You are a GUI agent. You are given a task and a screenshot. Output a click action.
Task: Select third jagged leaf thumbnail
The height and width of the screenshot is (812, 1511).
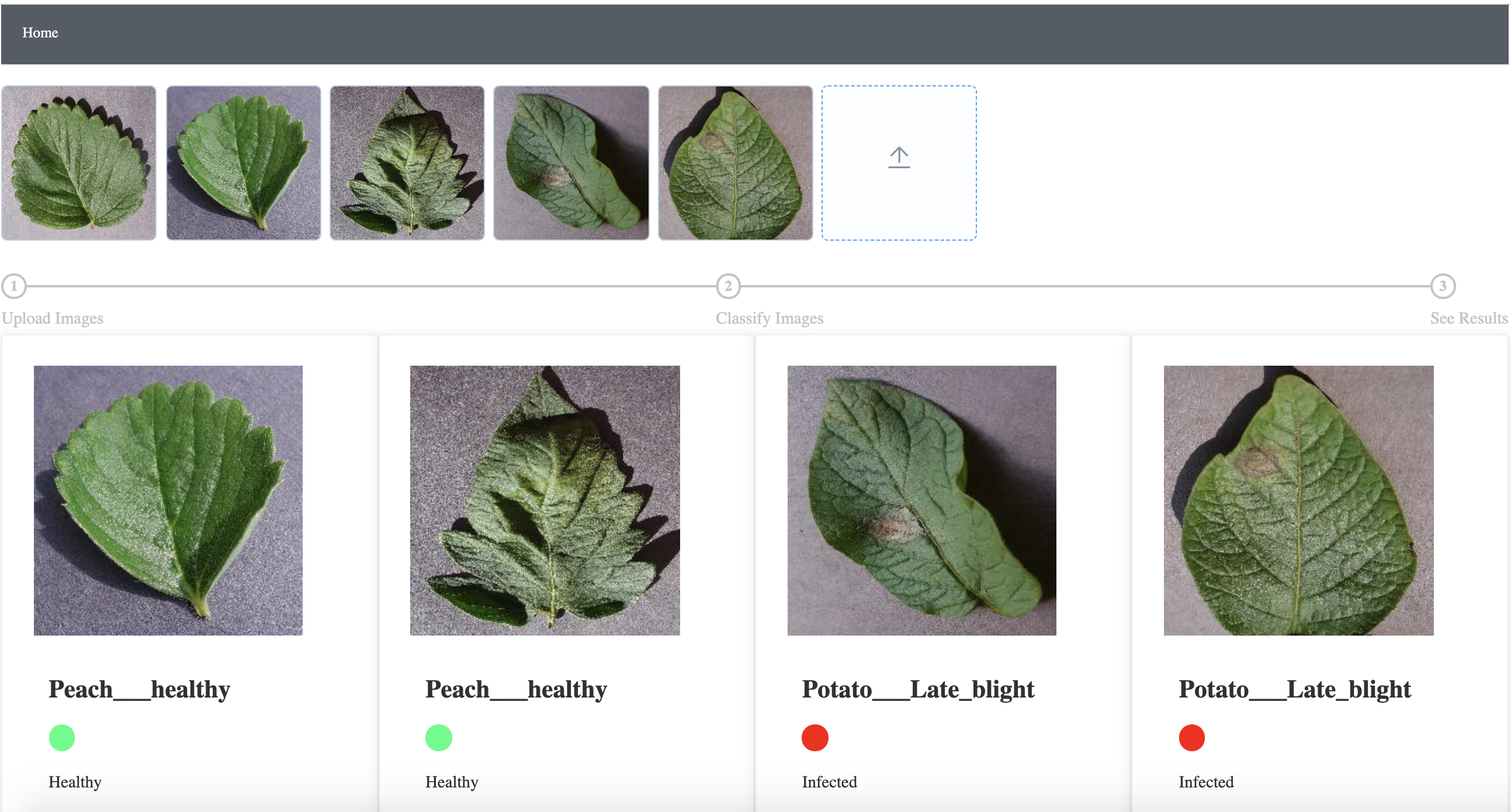pos(407,163)
